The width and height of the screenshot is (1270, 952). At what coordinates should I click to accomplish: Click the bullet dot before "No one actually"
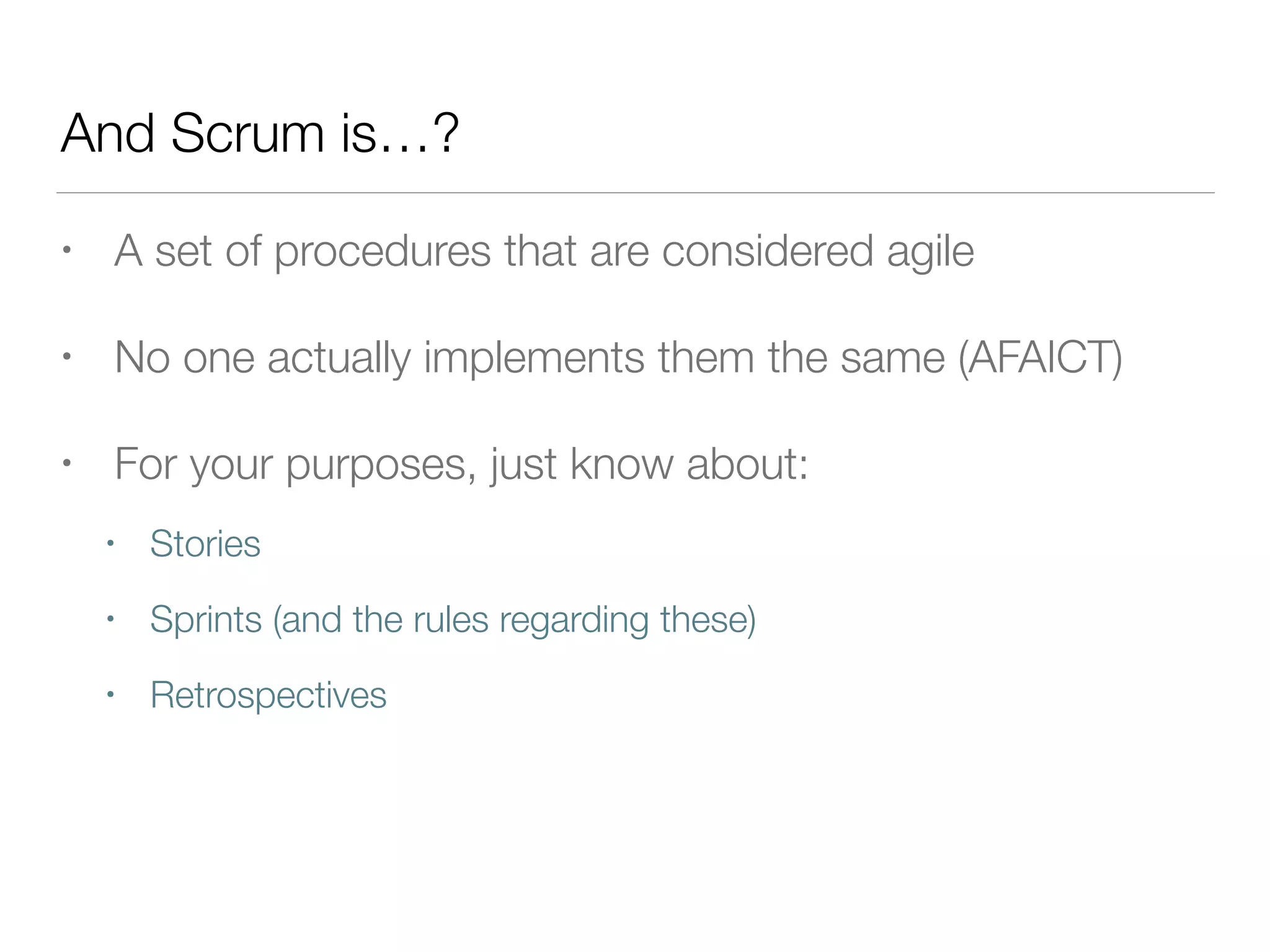67,357
